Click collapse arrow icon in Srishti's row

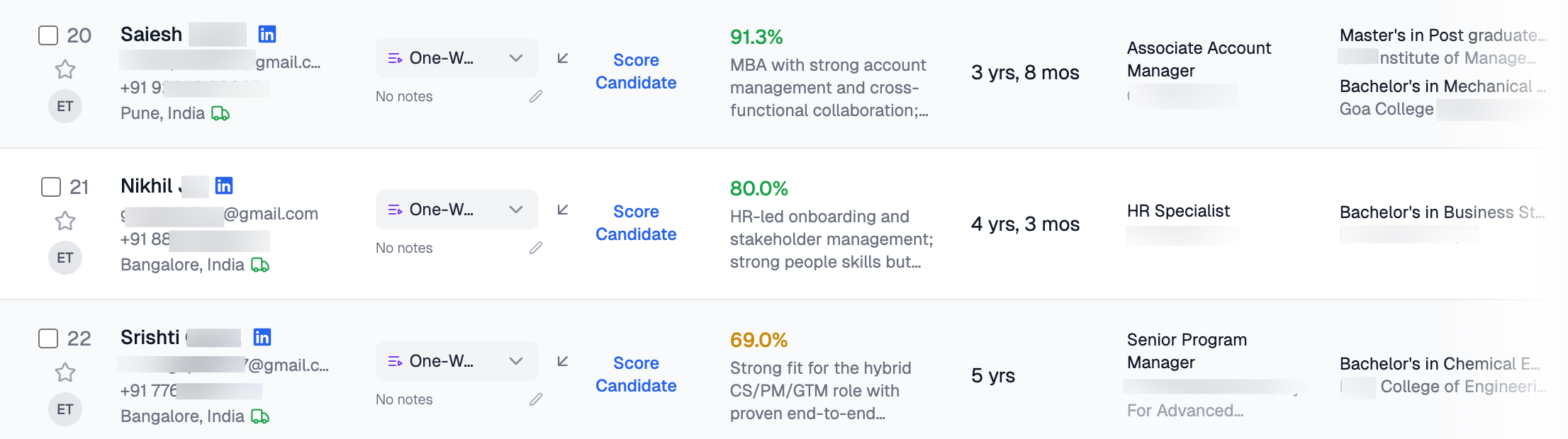563,361
